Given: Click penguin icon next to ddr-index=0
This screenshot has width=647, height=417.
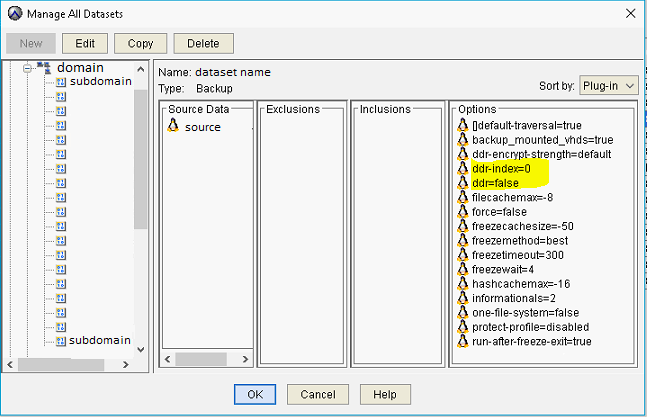Looking at the screenshot, I should (x=463, y=169).
